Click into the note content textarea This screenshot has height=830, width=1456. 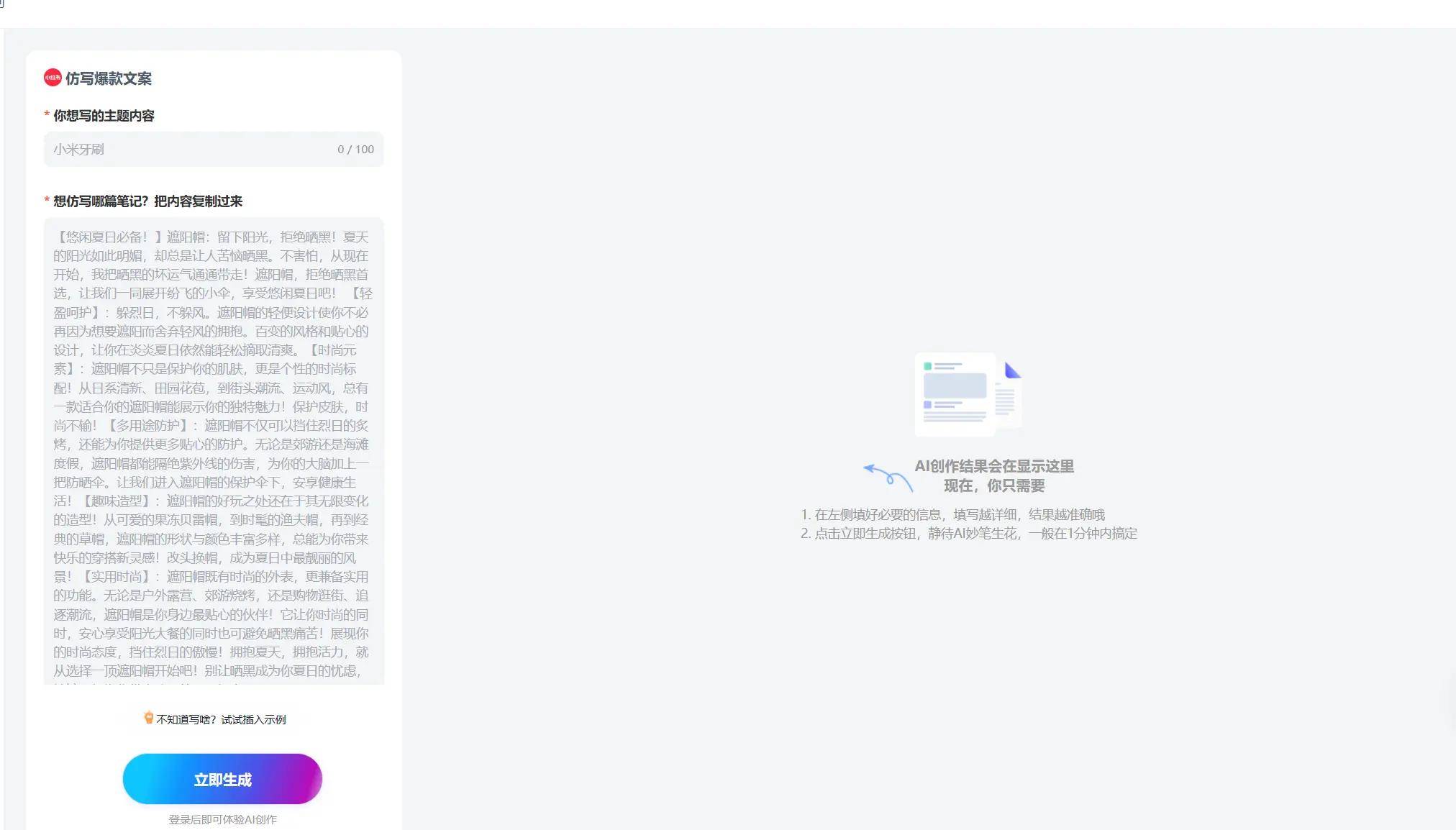[214, 450]
